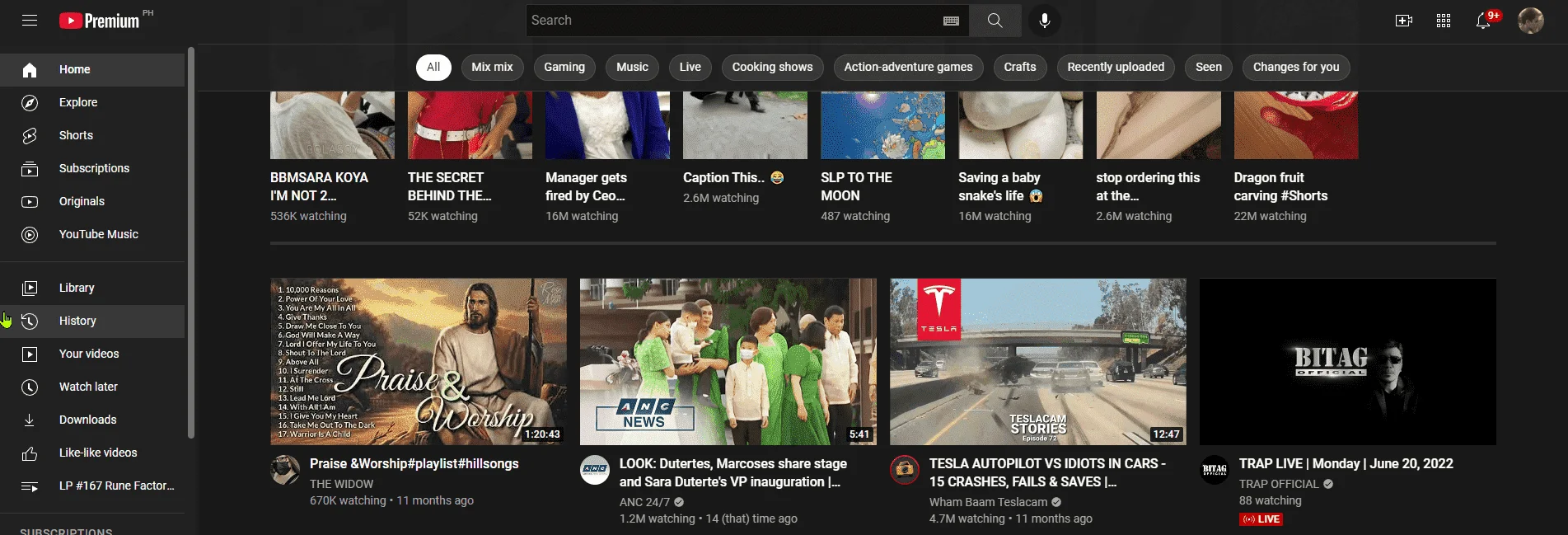Start voice search with microphone icon

[x=1045, y=21]
